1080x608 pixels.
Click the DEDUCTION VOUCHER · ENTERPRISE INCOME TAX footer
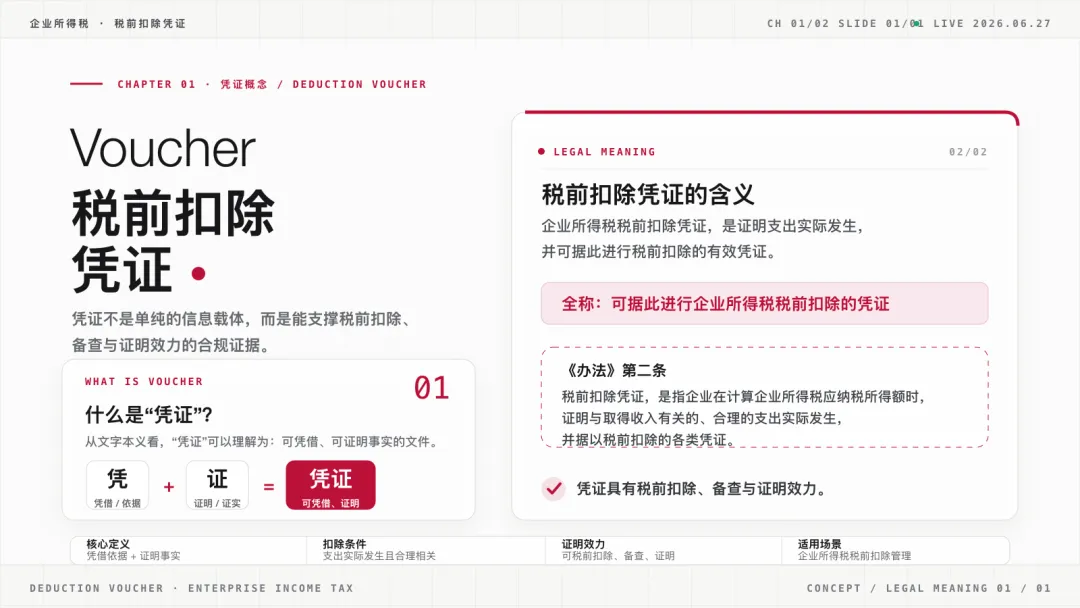[x=191, y=588]
